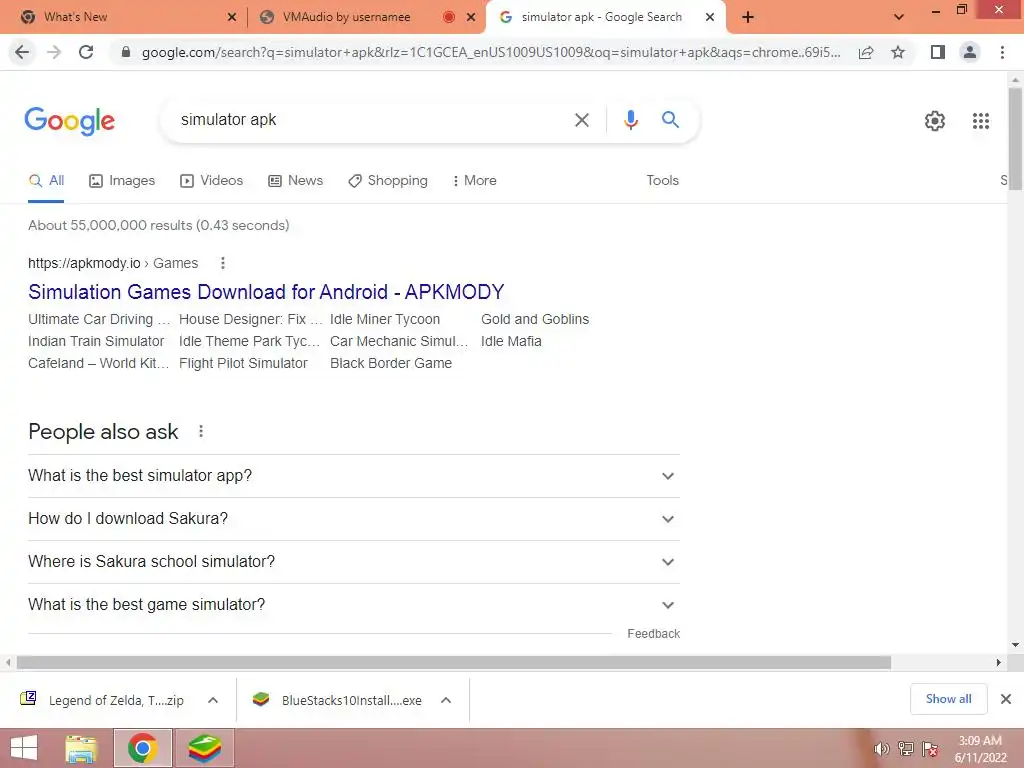Image resolution: width=1024 pixels, height=768 pixels.
Task: Switch to the Videos results tab
Action: click(x=212, y=181)
